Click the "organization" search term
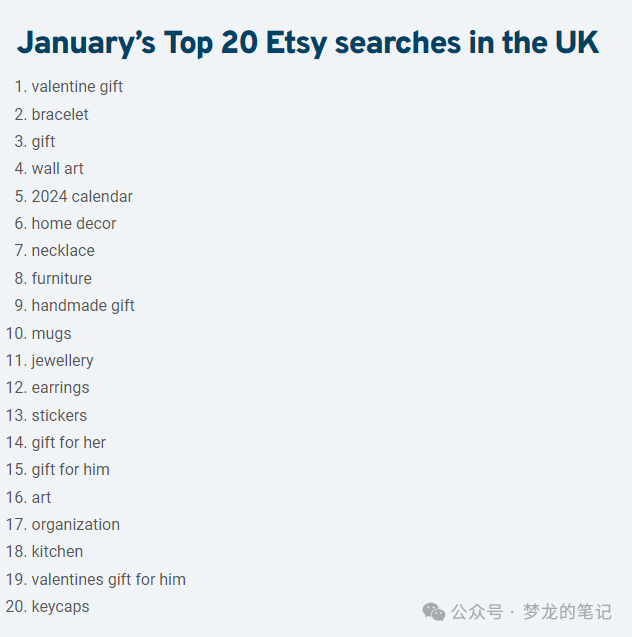Image resolution: width=632 pixels, height=637 pixels. pyautogui.click(x=75, y=525)
